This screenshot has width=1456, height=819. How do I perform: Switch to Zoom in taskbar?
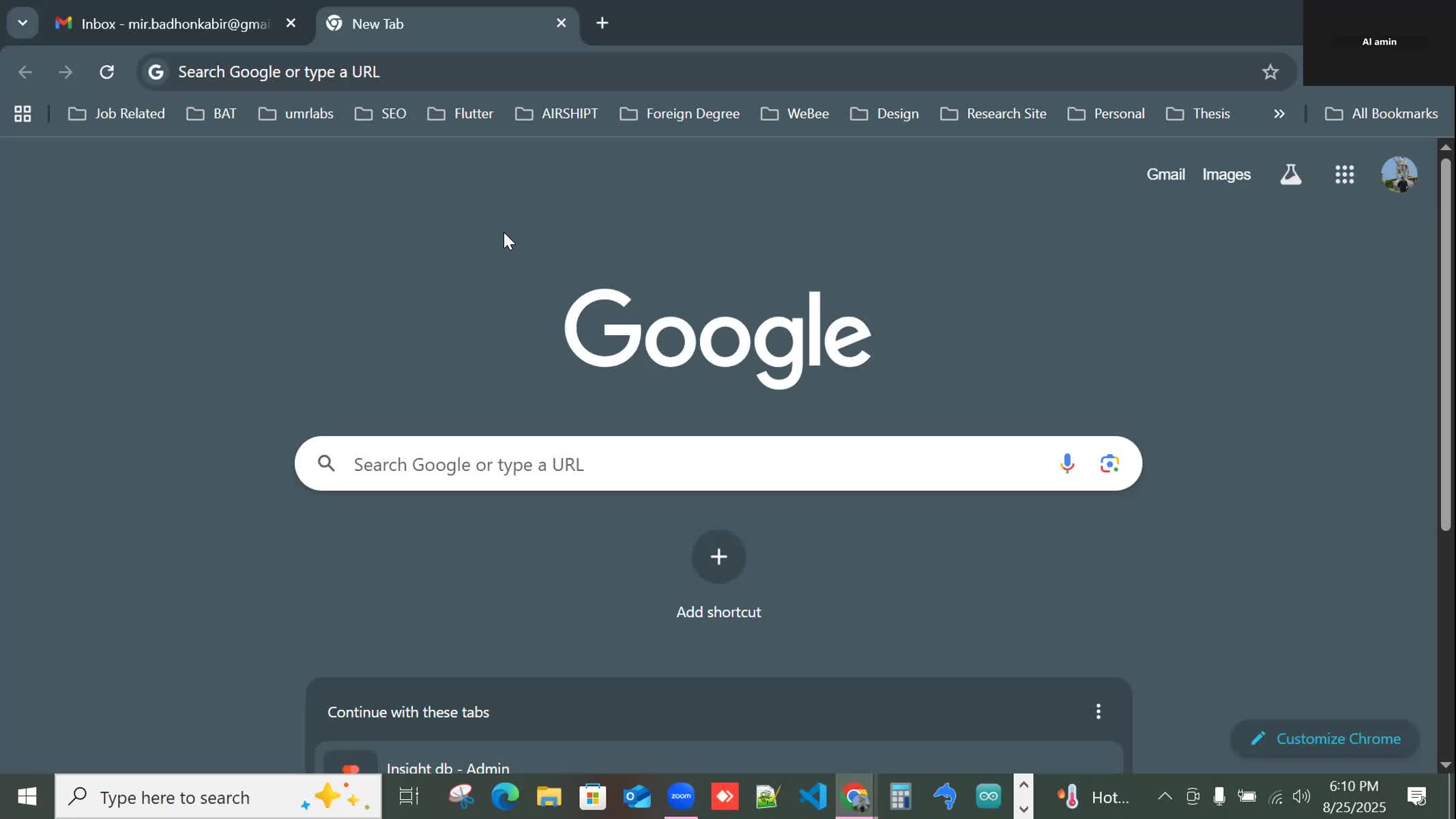pos(681,796)
